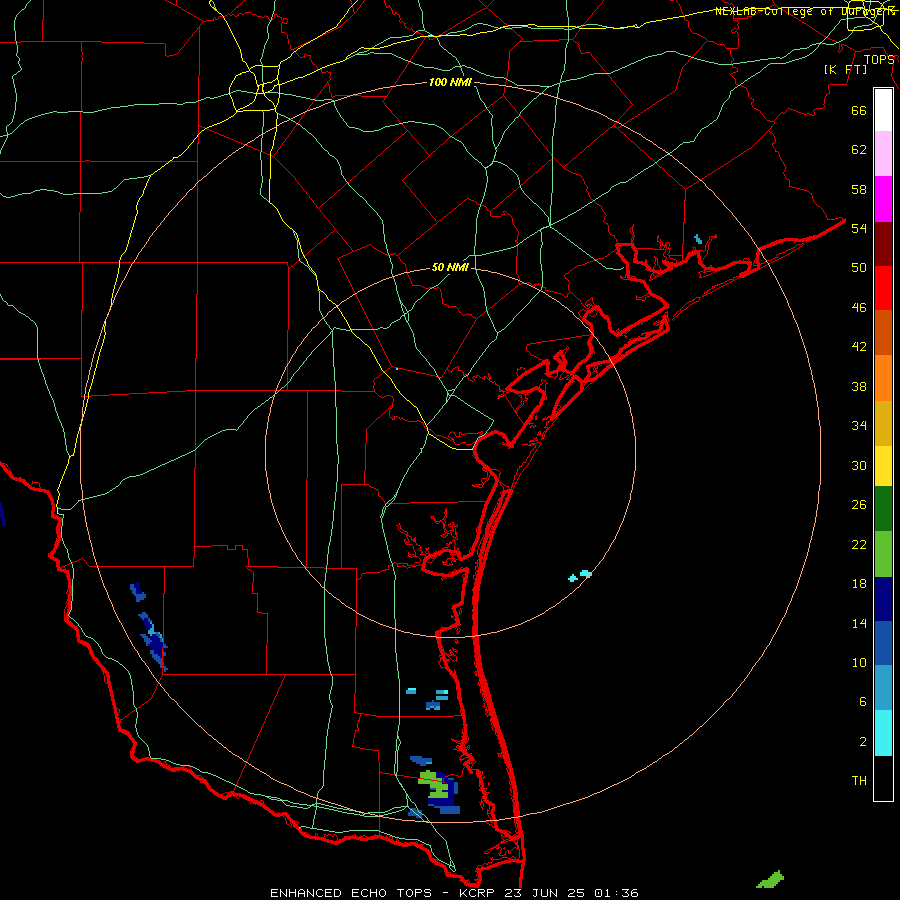The height and width of the screenshot is (900, 900).
Task: Pick the bright orange legend swatch
Action: pyautogui.click(x=883, y=378)
